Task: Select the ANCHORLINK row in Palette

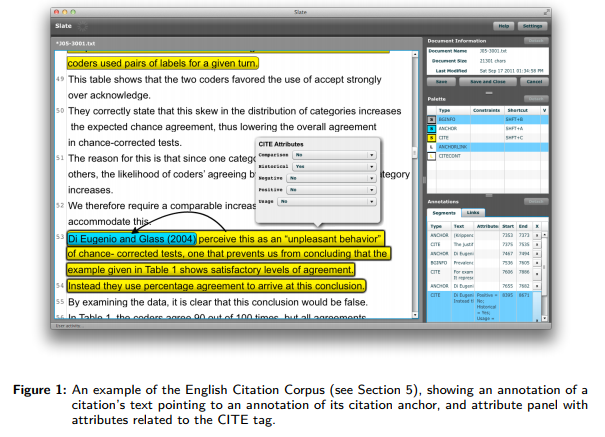Action: (x=488, y=147)
